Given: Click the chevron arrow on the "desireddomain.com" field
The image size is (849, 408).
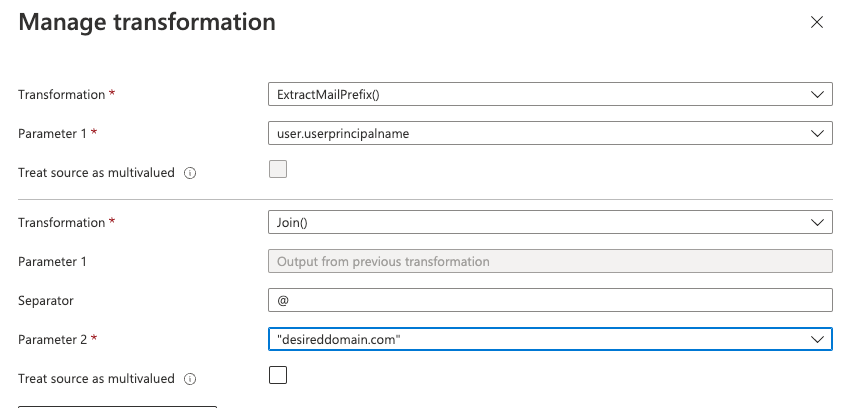Looking at the screenshot, I should 817,339.
